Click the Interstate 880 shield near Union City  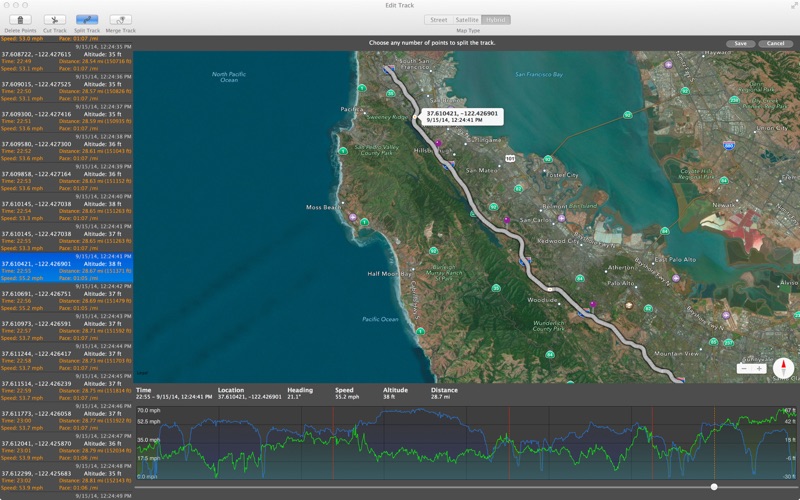click(729, 146)
